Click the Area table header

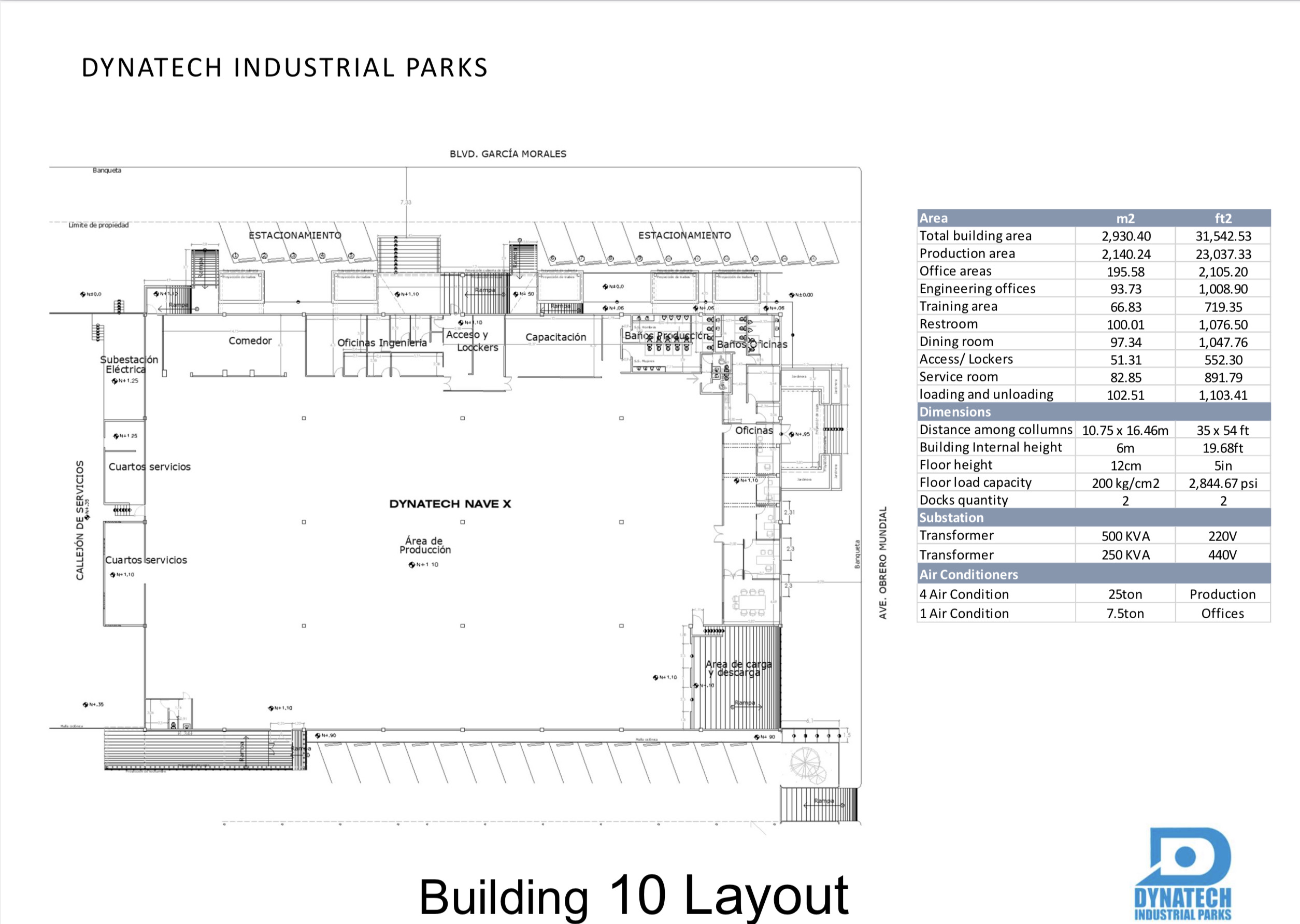(x=933, y=218)
